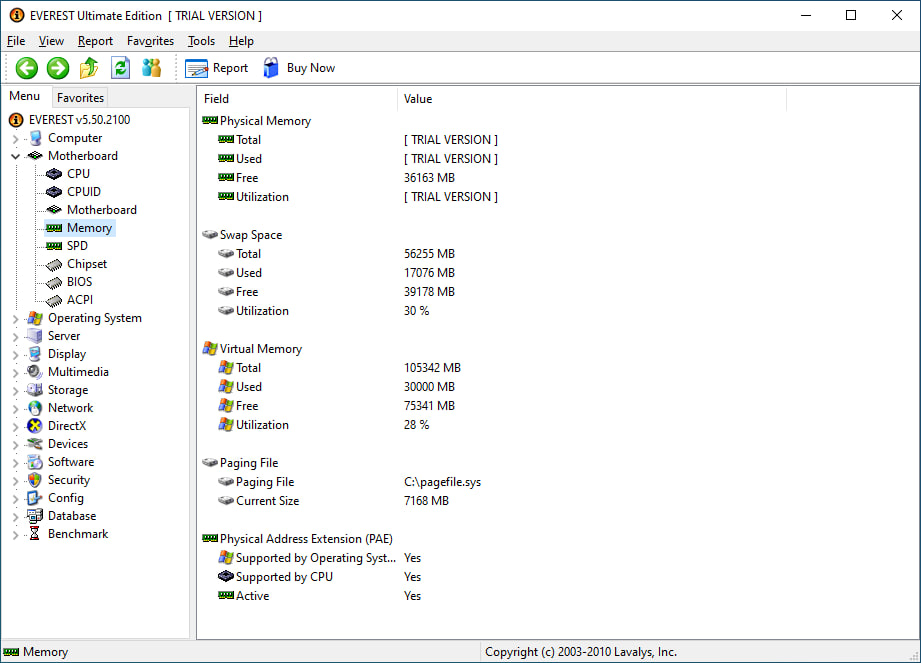Select the value 56255 MB

(429, 254)
